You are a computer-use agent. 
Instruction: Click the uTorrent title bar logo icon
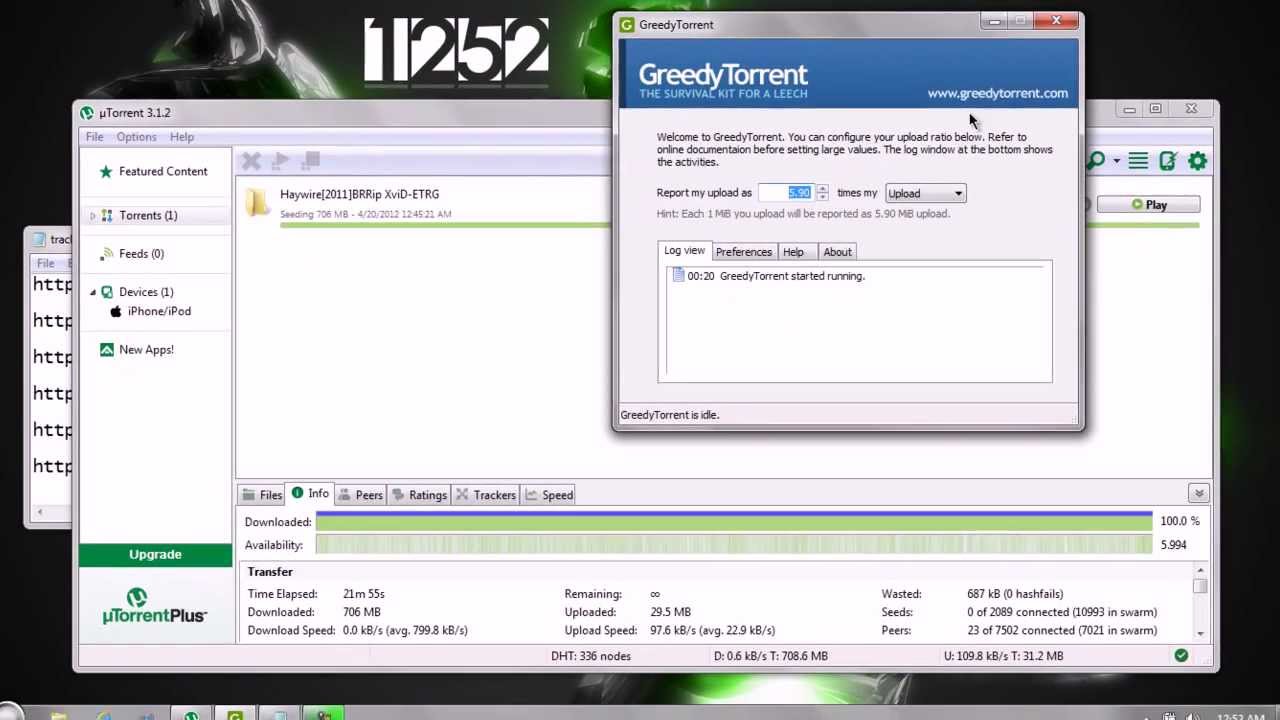click(x=87, y=113)
